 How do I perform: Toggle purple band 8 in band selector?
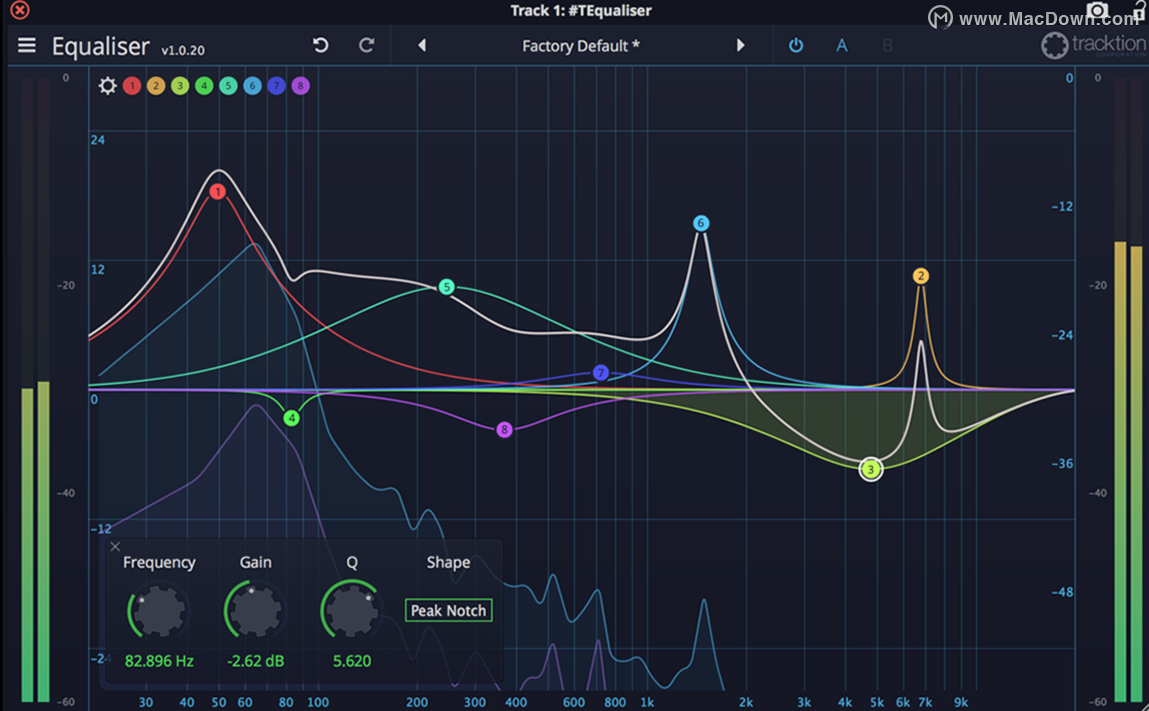tap(300, 86)
